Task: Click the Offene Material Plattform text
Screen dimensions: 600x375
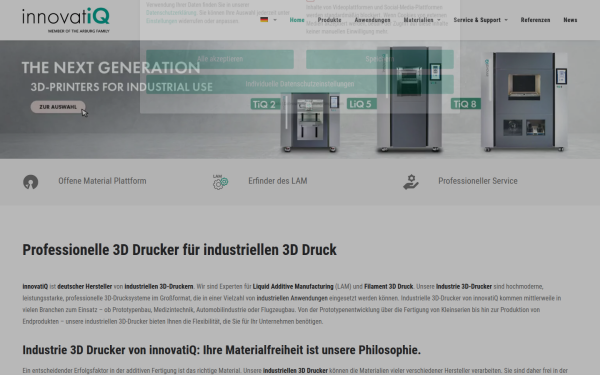Action: 102,181
